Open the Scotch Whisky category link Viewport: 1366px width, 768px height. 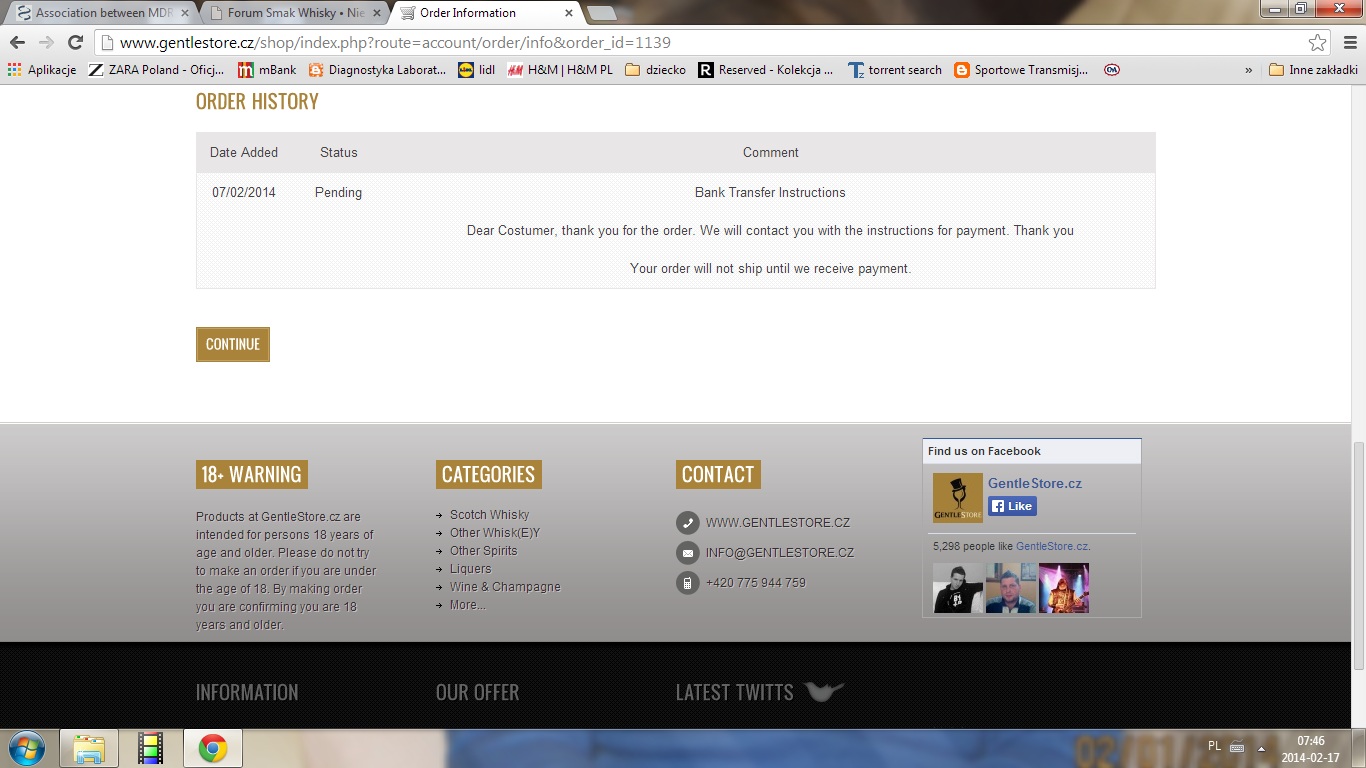tap(489, 515)
